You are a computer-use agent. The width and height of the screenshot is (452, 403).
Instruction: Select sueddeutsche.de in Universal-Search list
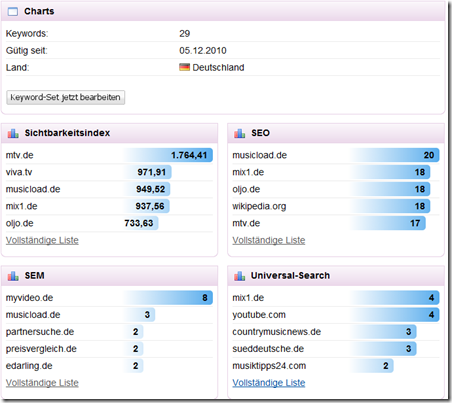click(x=268, y=349)
